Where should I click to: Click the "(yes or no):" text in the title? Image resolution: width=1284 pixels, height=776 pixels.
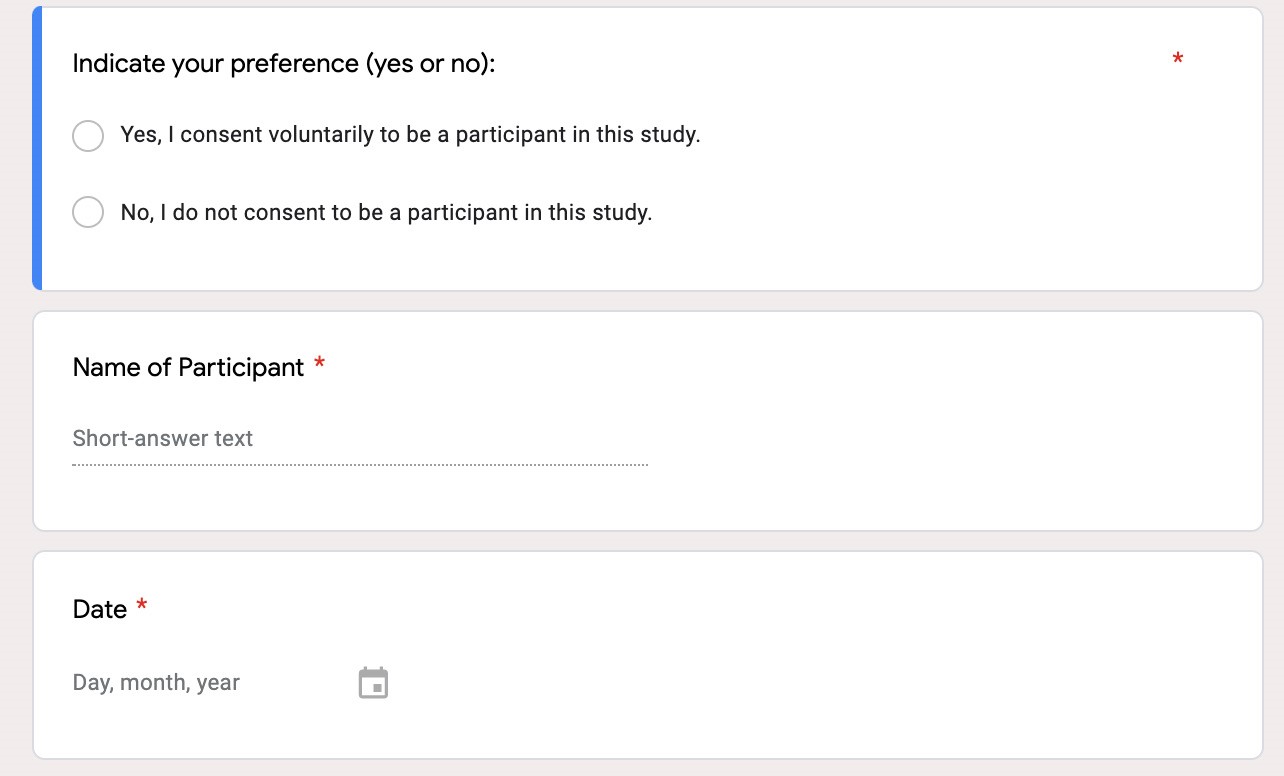430,64
